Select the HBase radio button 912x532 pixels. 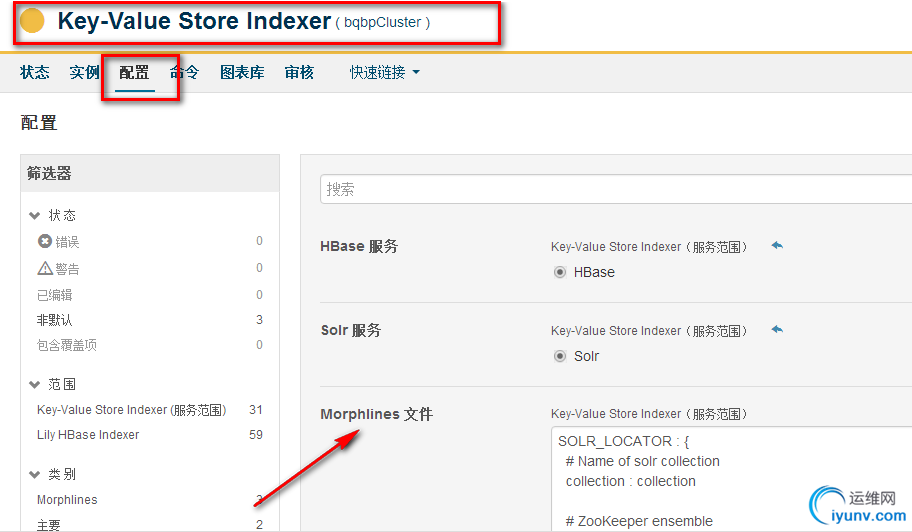pyautogui.click(x=560, y=272)
